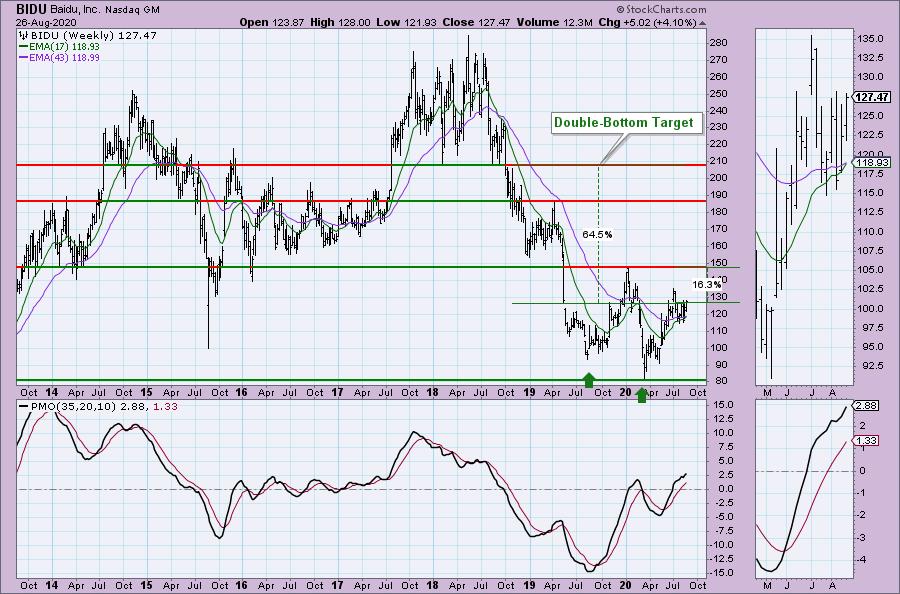Viewport: 900px width, 594px height.
Task: Click the black PMO legend line swatch
Action: 24,406
